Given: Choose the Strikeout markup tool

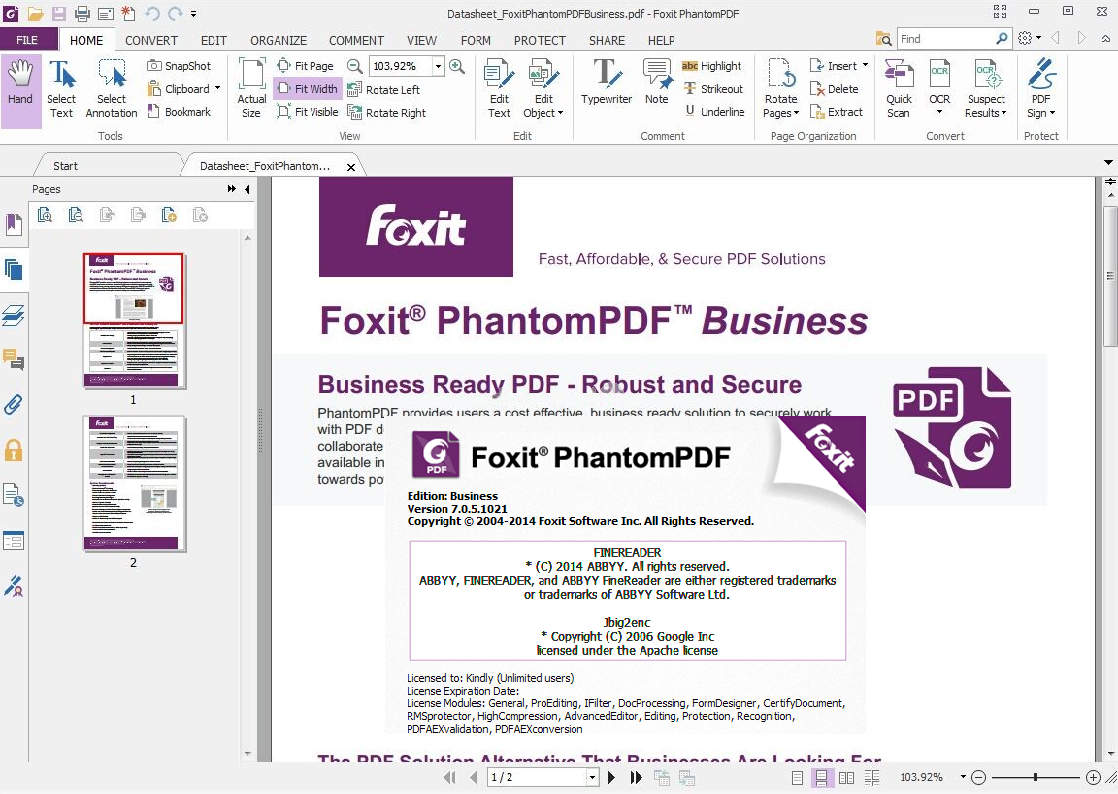Looking at the screenshot, I should click(713, 89).
